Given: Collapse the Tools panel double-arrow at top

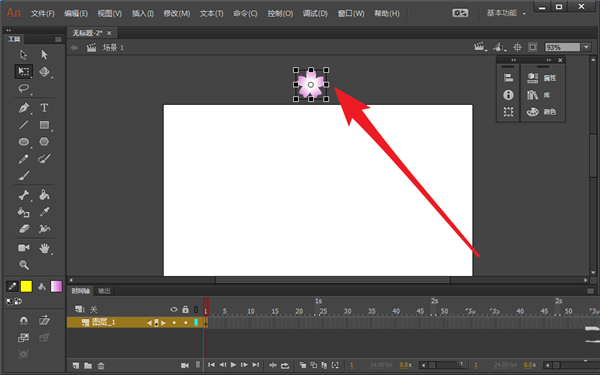Looking at the screenshot, I should tap(8, 30).
